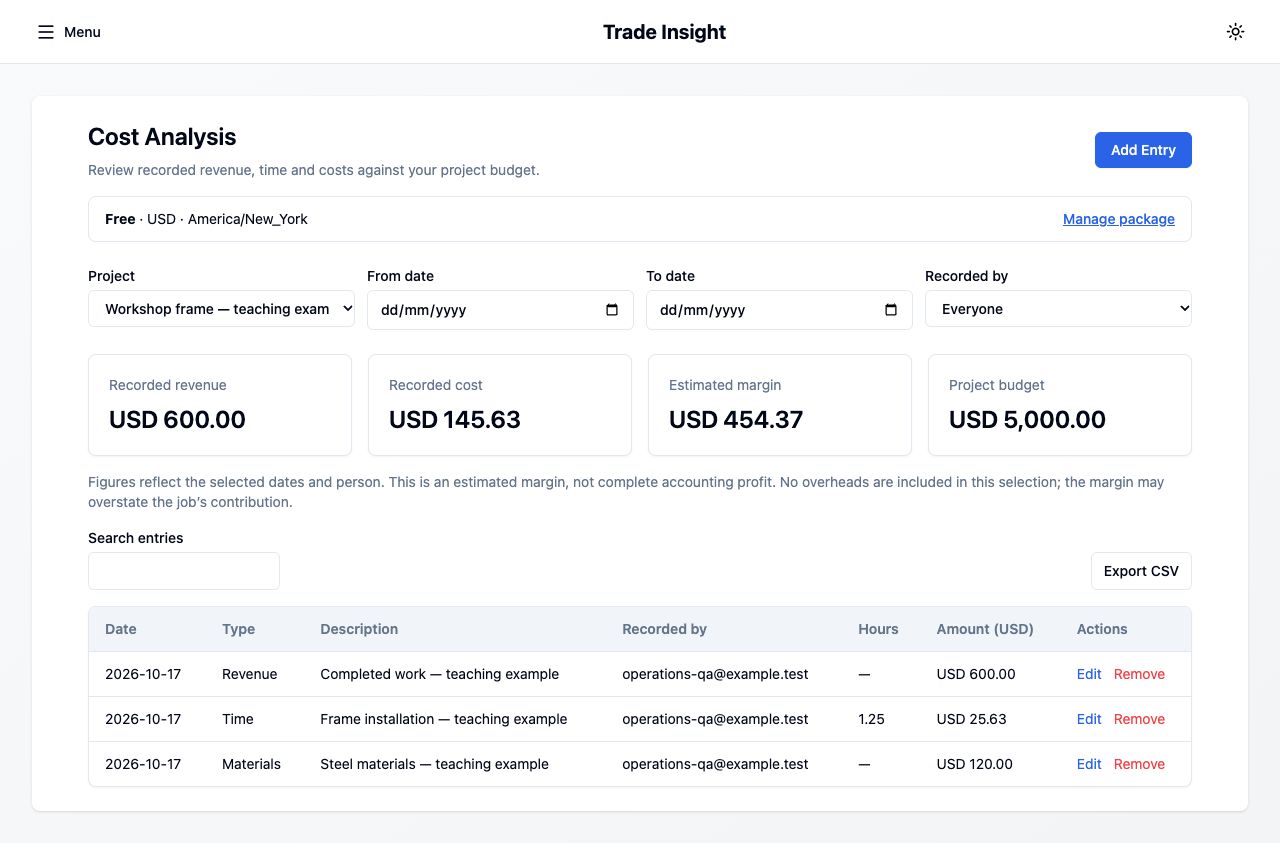1280x843 pixels.
Task: Focus the Search entries field
Action: pyautogui.click(x=184, y=571)
